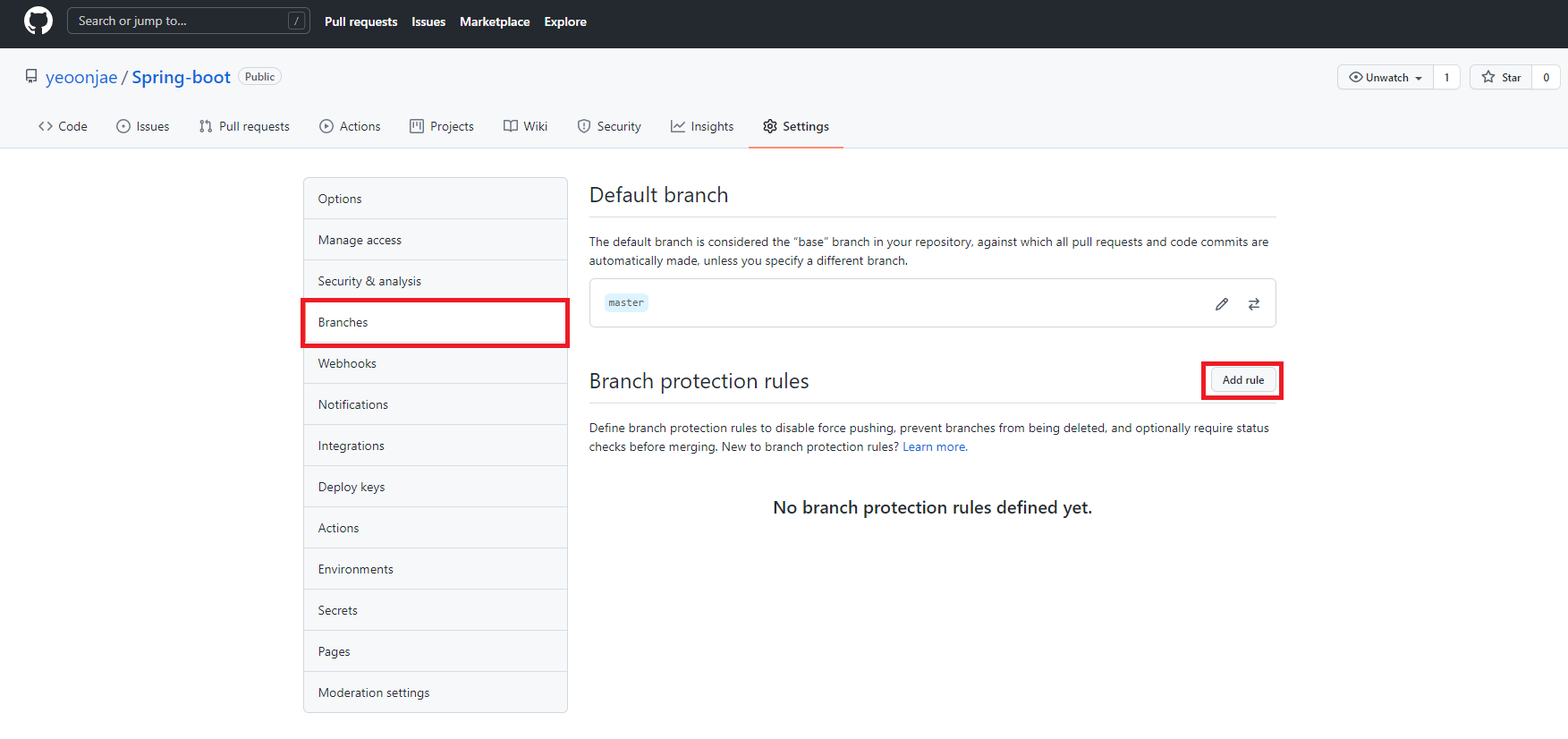
Task: Open Integrations settings
Action: (x=436, y=446)
